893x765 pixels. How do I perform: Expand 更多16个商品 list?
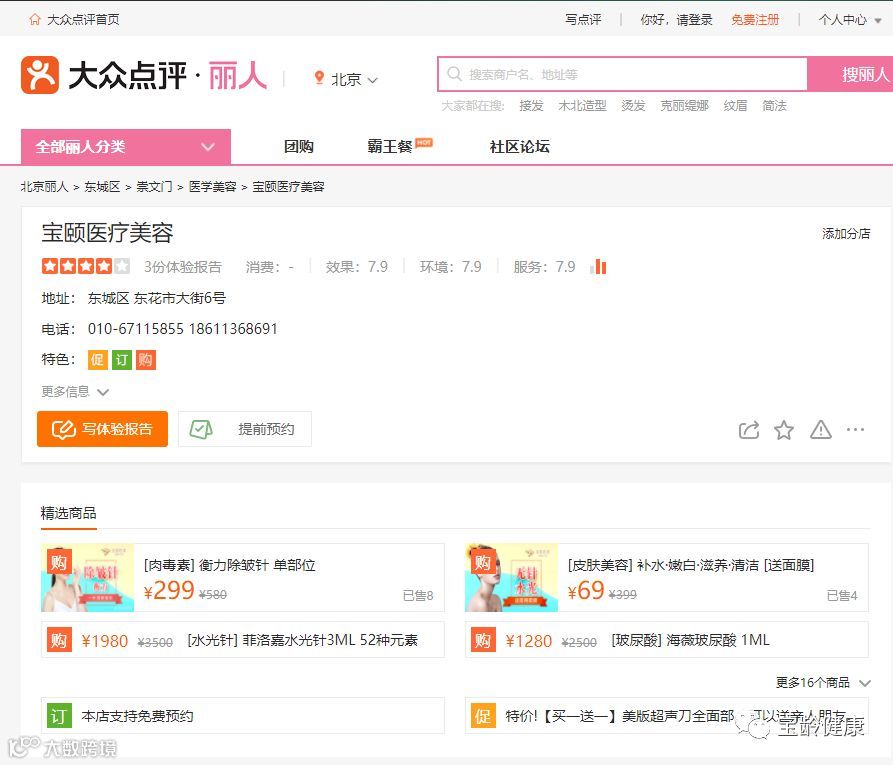click(823, 682)
